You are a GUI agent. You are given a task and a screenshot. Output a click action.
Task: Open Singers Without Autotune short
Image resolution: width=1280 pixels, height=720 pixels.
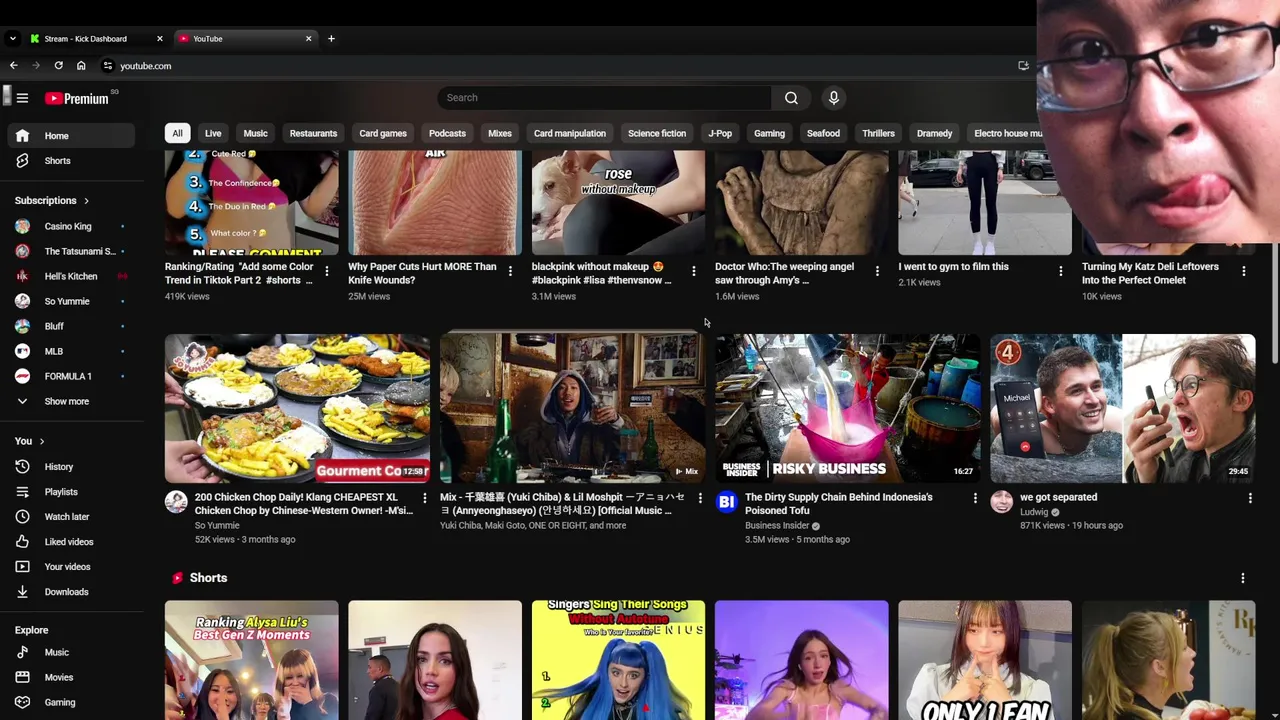click(x=618, y=660)
